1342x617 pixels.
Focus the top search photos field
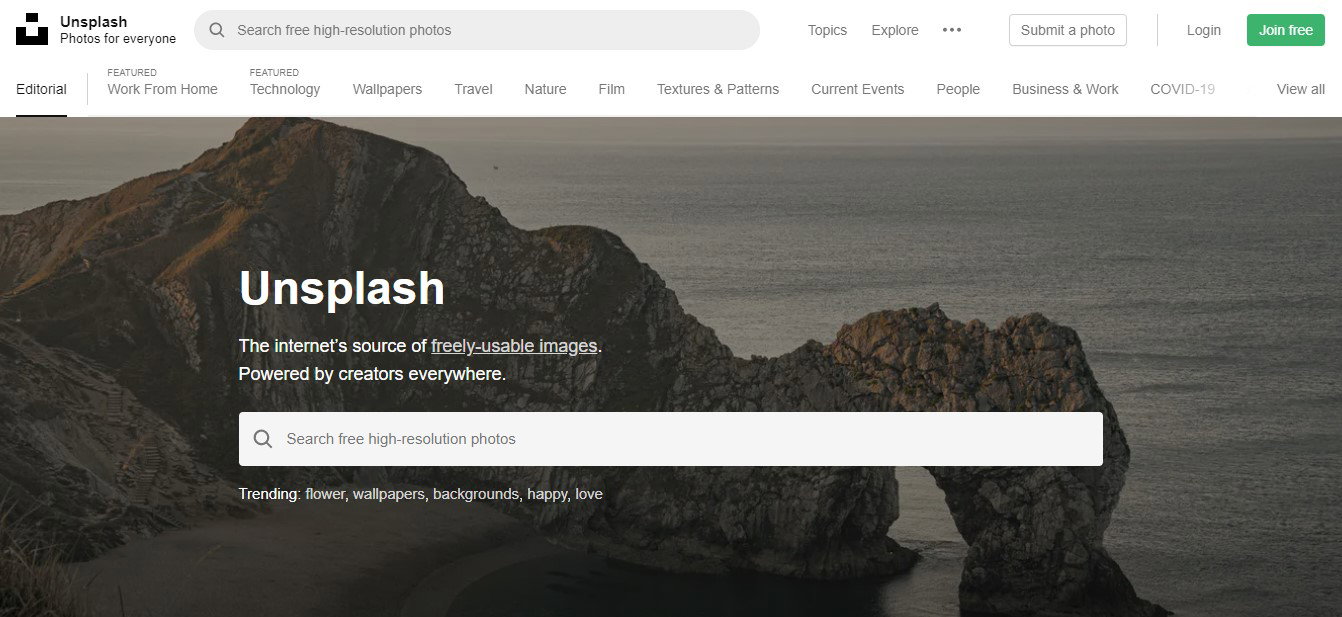tap(477, 30)
